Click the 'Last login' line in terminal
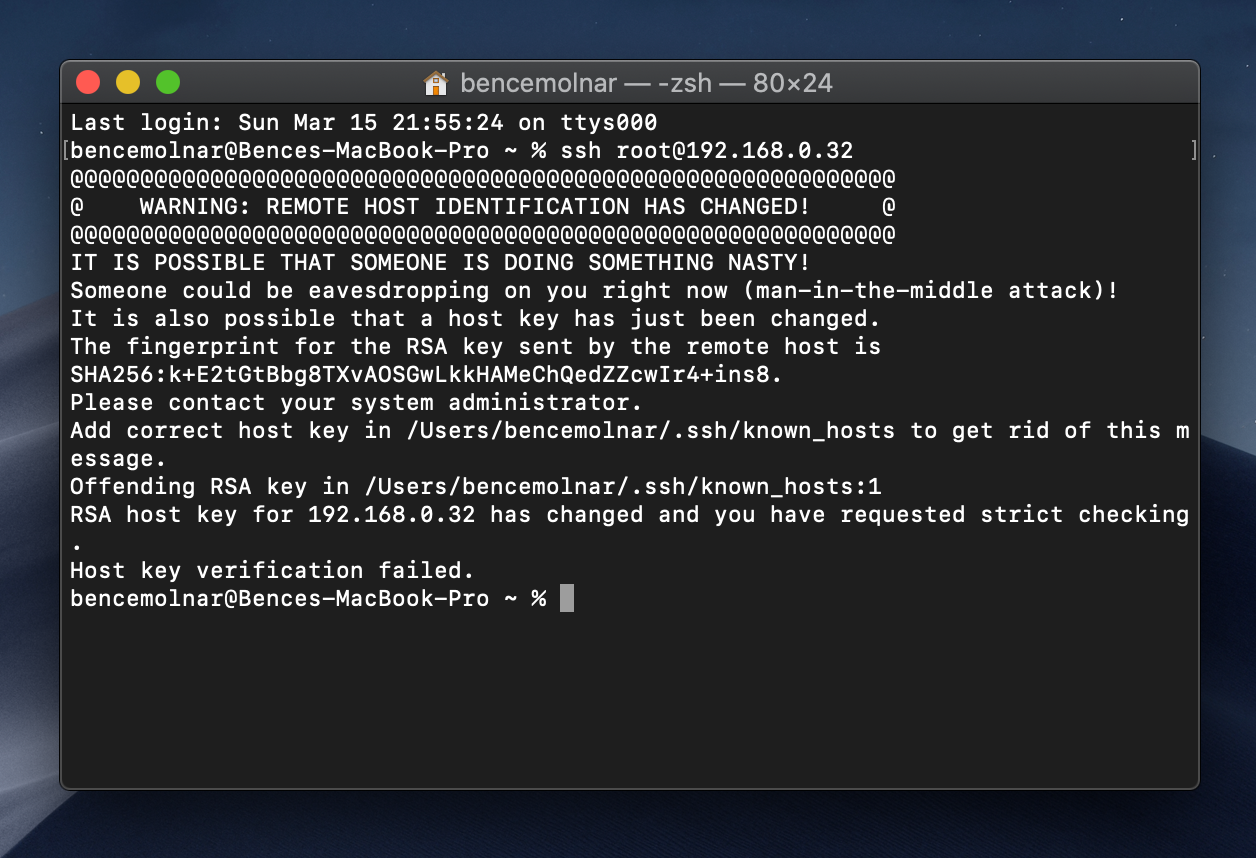 tap(364, 123)
